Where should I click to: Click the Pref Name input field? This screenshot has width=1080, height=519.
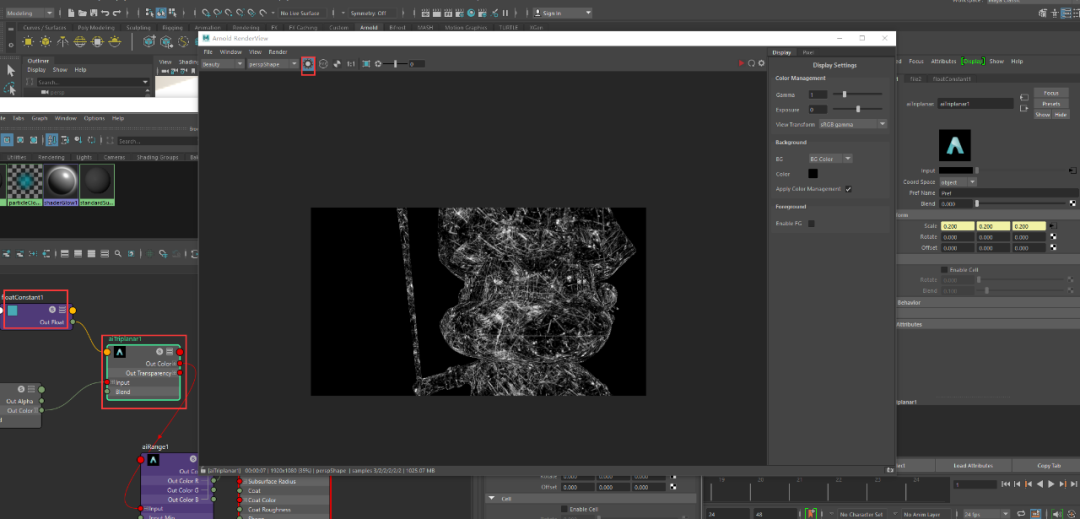pyautogui.click(x=1007, y=193)
